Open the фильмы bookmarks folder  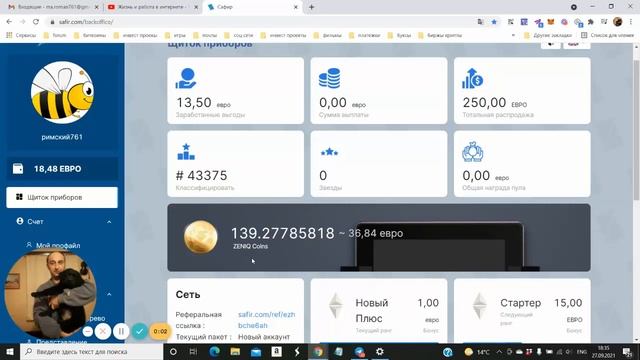pos(328,36)
